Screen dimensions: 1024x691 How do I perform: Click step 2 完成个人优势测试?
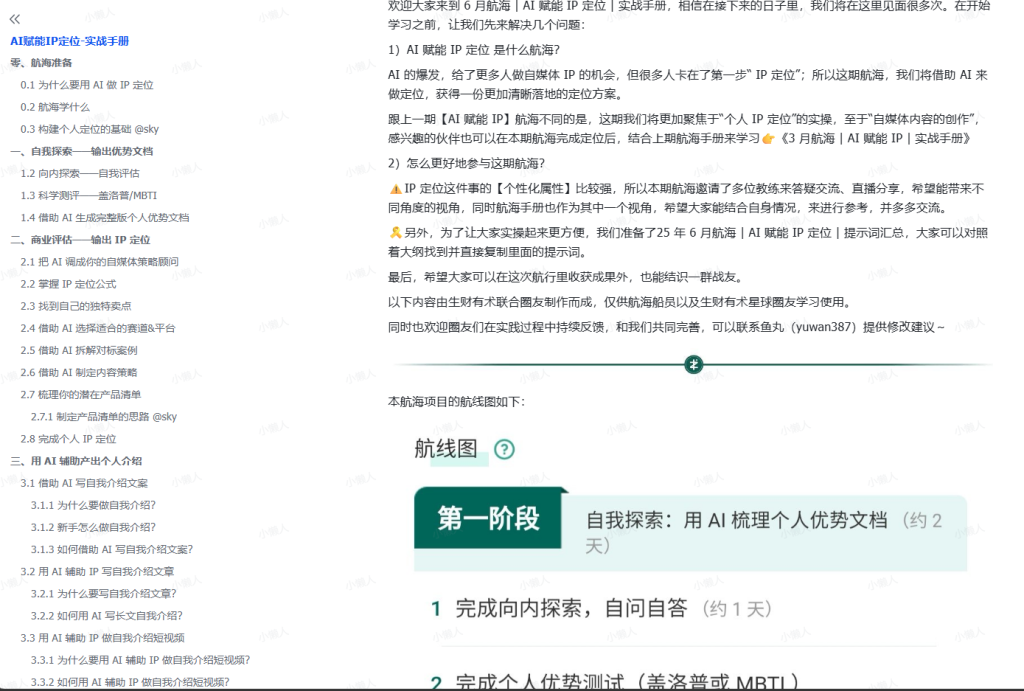627,682
